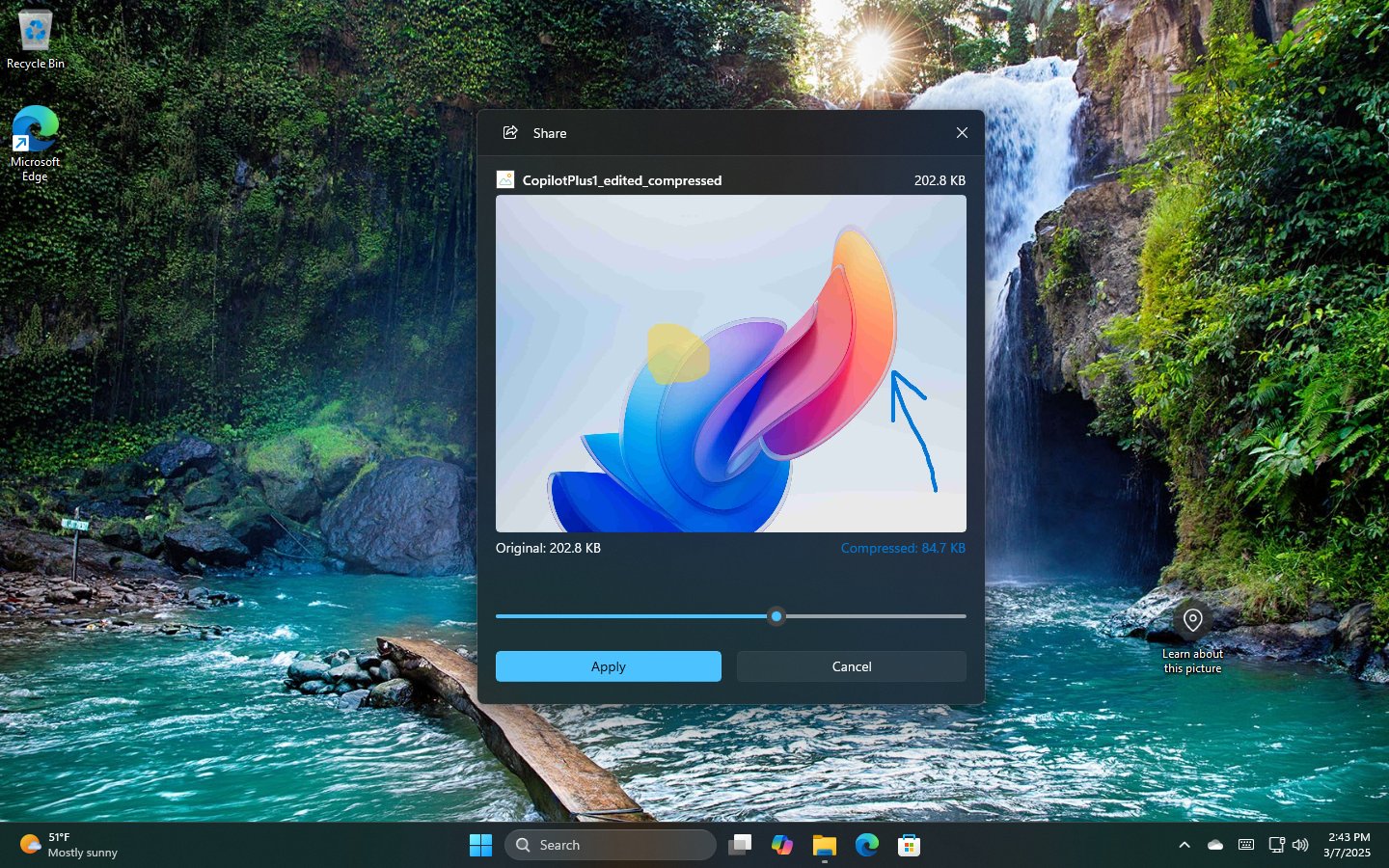Cancel the compression dialog
This screenshot has height=868, width=1389.
click(851, 666)
